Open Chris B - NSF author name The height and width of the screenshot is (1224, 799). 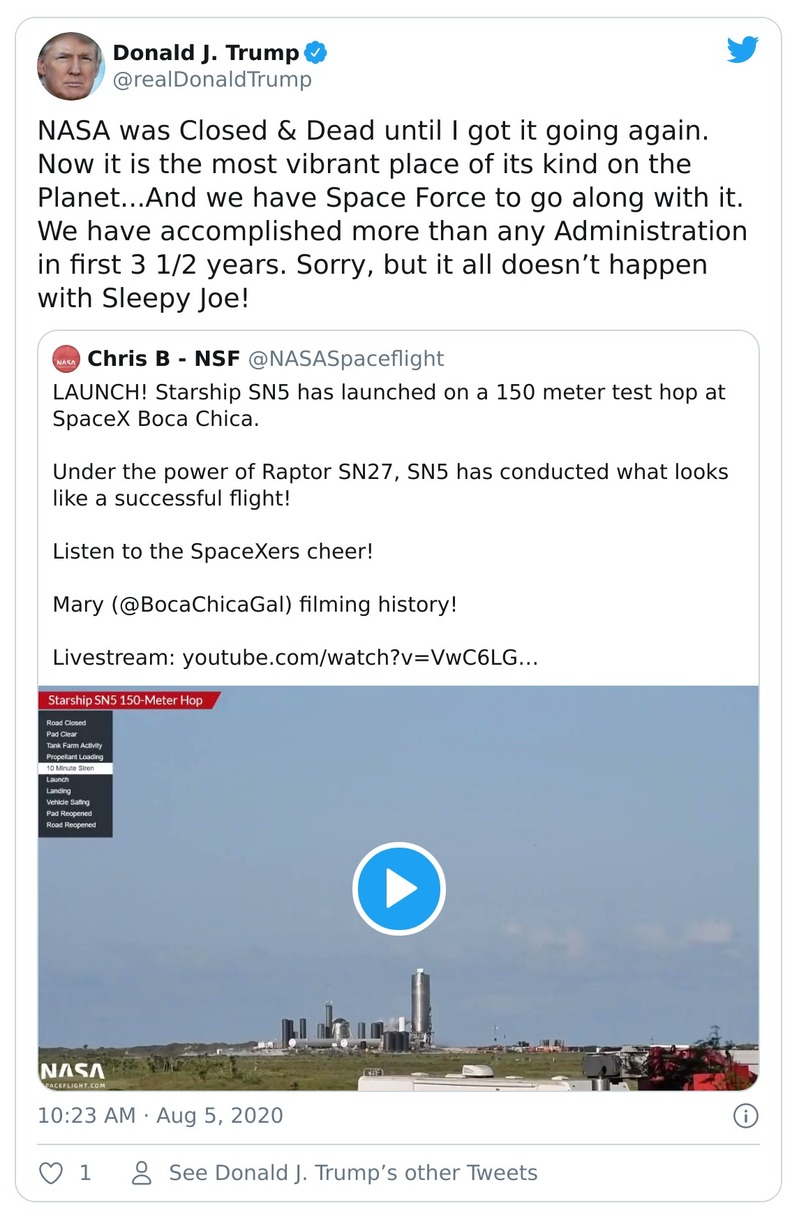(x=162, y=358)
